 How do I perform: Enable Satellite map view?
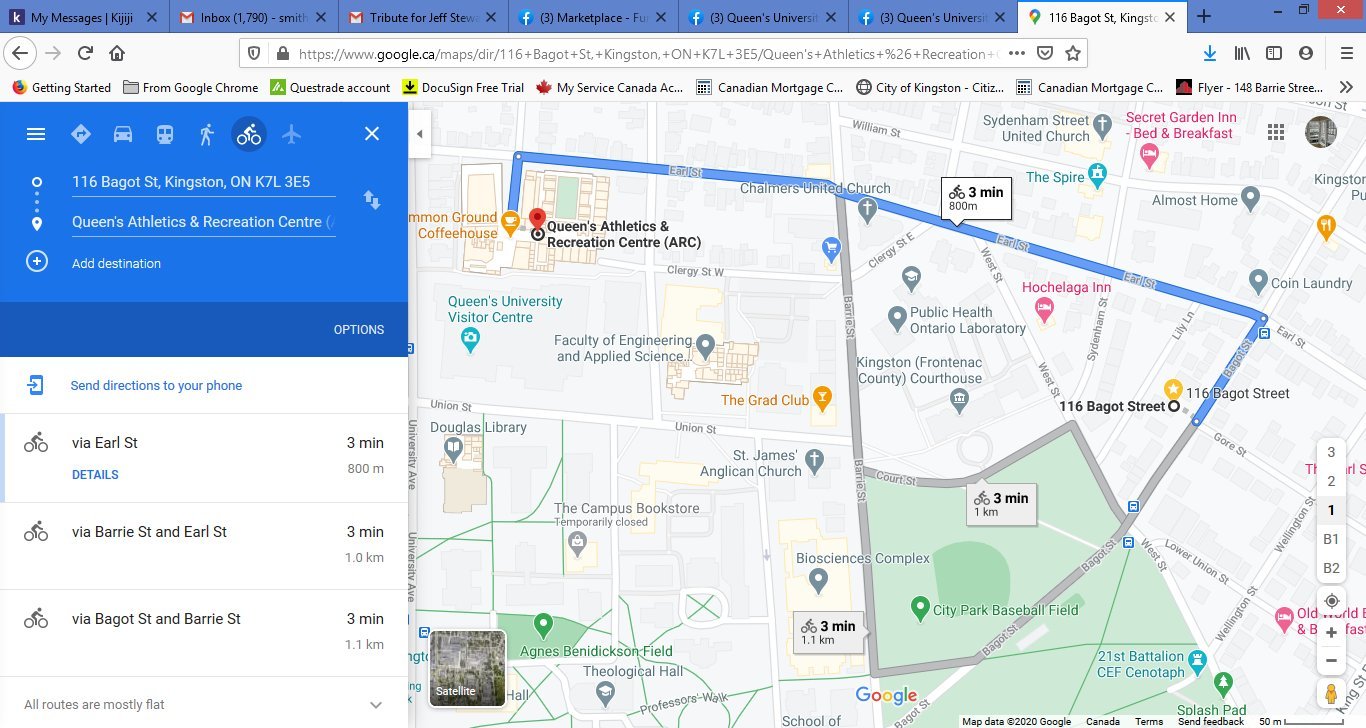(467, 667)
